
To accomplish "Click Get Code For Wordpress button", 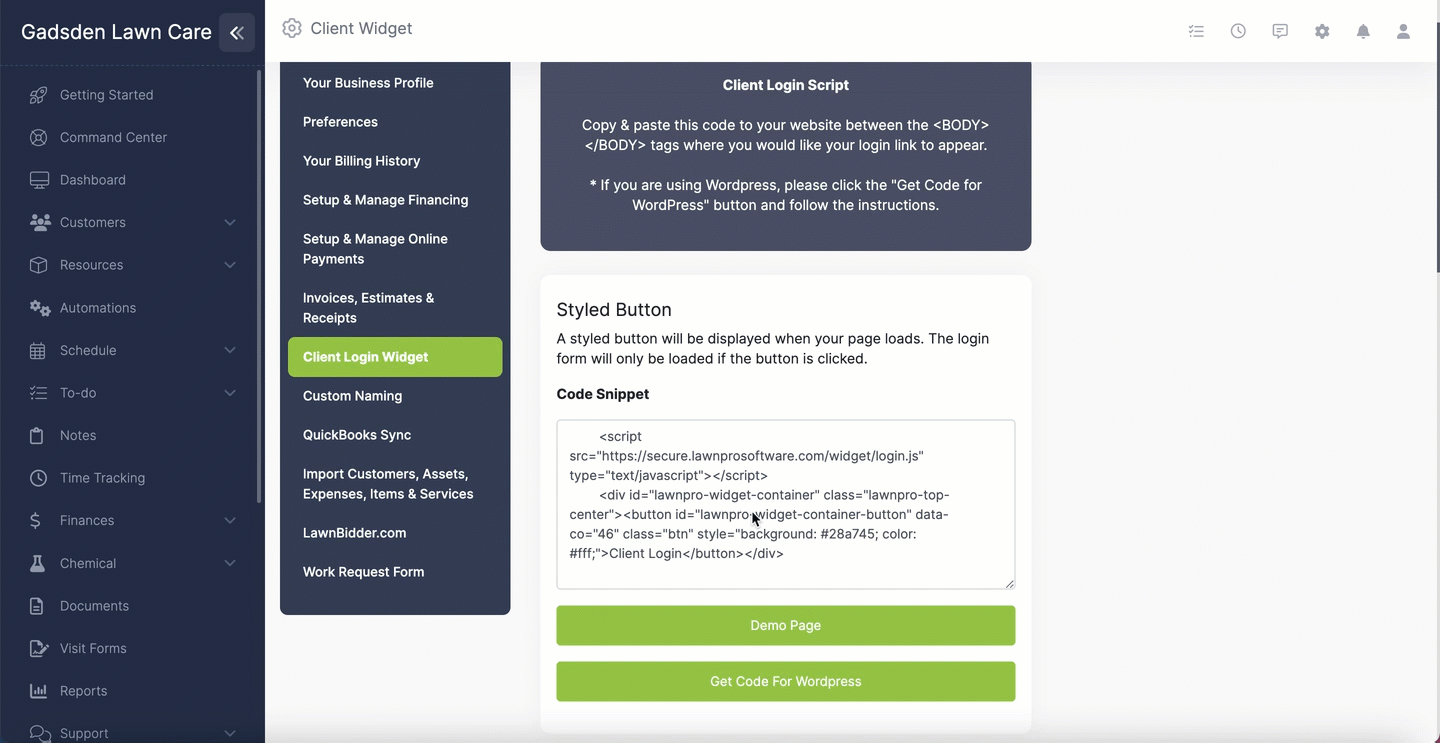I will point(786,681).
